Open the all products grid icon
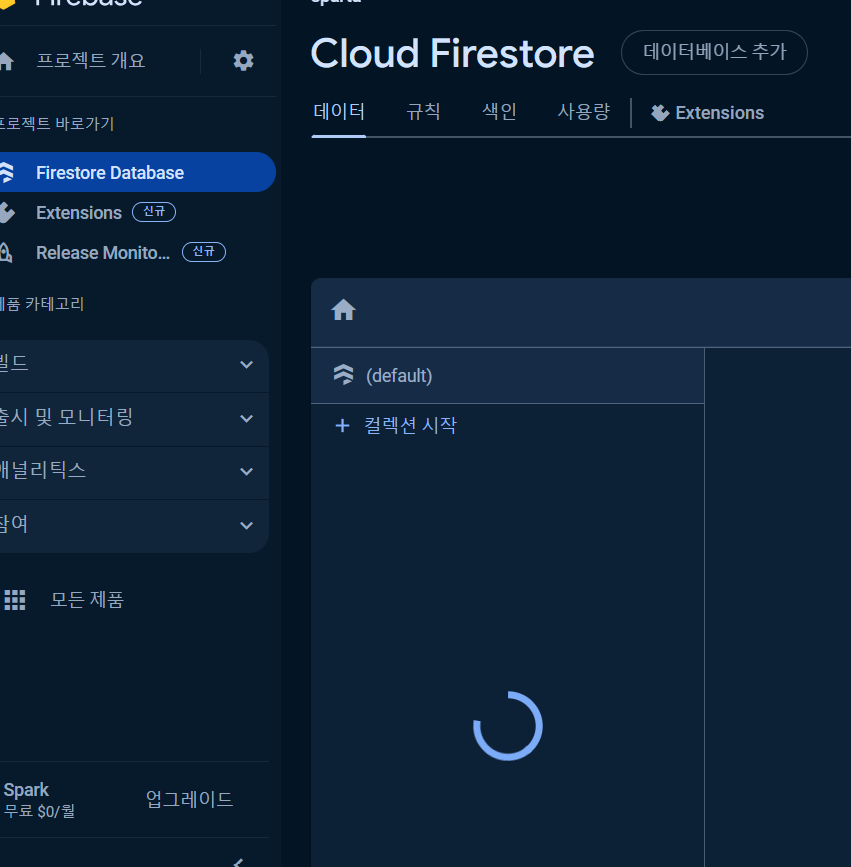Image resolution: width=851 pixels, height=867 pixels. (x=15, y=600)
